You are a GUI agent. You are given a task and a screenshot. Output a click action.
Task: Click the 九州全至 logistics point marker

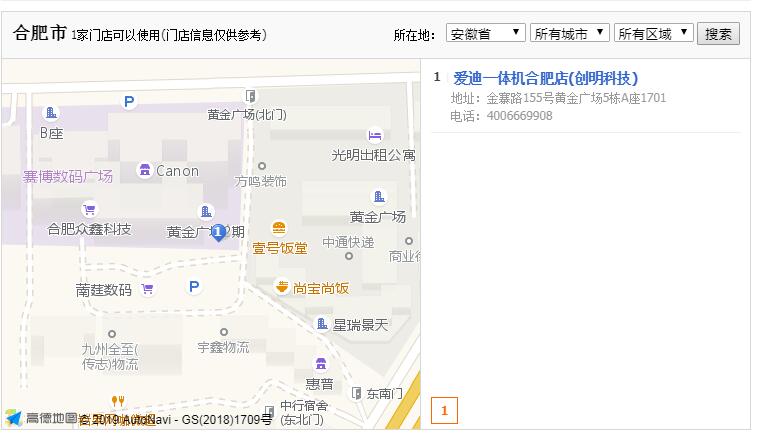[x=112, y=334]
